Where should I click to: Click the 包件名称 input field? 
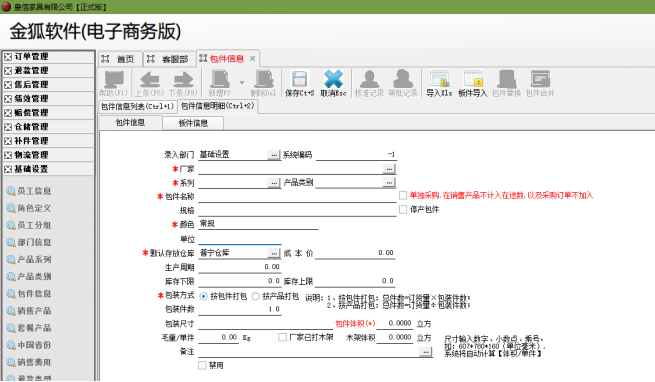(x=297, y=197)
